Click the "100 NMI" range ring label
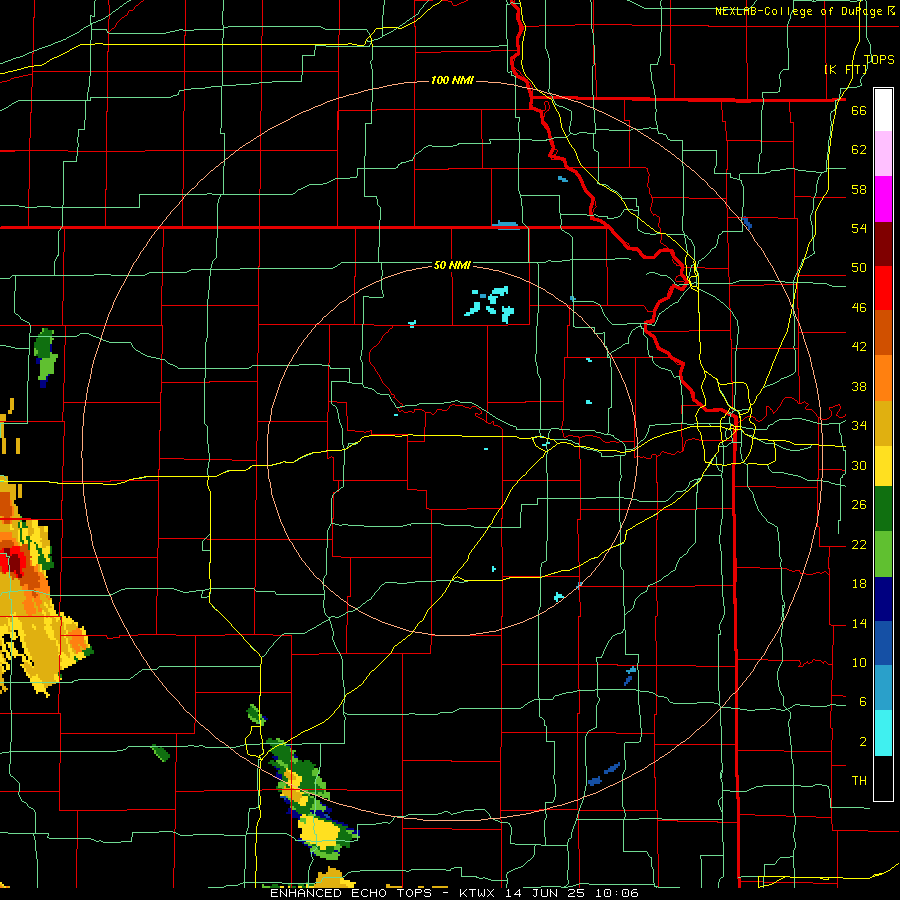The width and height of the screenshot is (900, 900). tap(452, 80)
